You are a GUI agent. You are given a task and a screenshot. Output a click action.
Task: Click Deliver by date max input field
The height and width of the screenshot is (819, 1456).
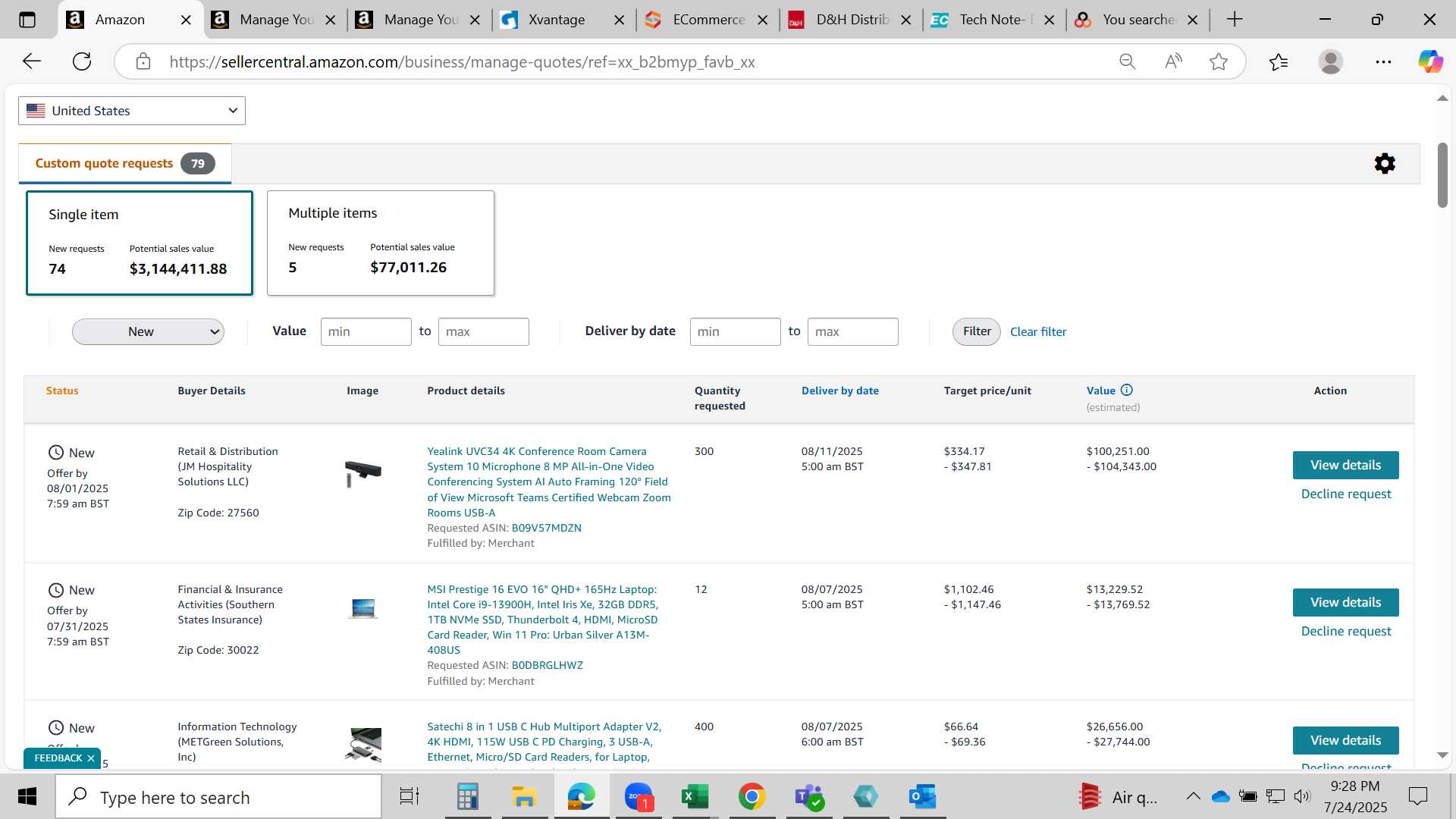pos(852,331)
